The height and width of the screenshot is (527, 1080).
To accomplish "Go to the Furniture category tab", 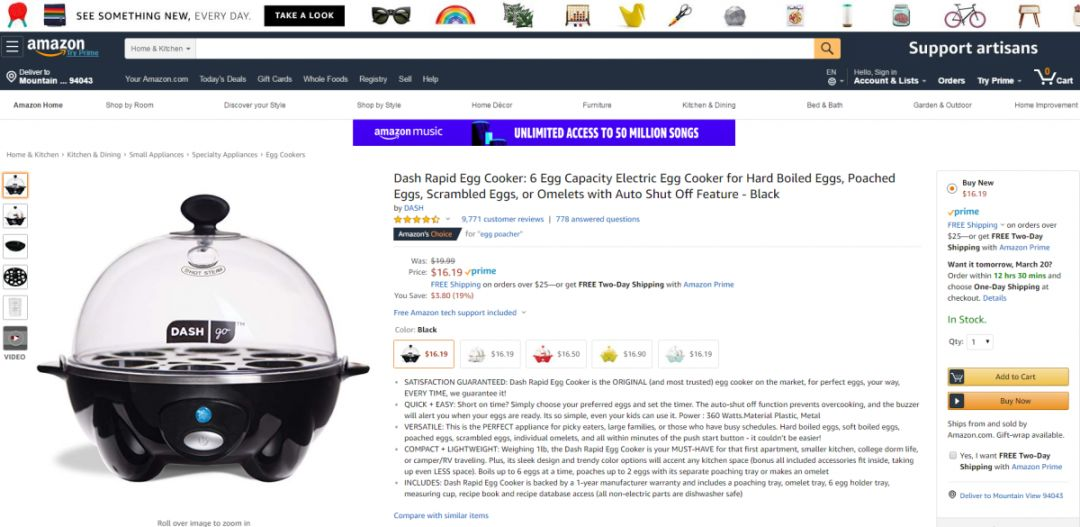I will pyautogui.click(x=596, y=105).
